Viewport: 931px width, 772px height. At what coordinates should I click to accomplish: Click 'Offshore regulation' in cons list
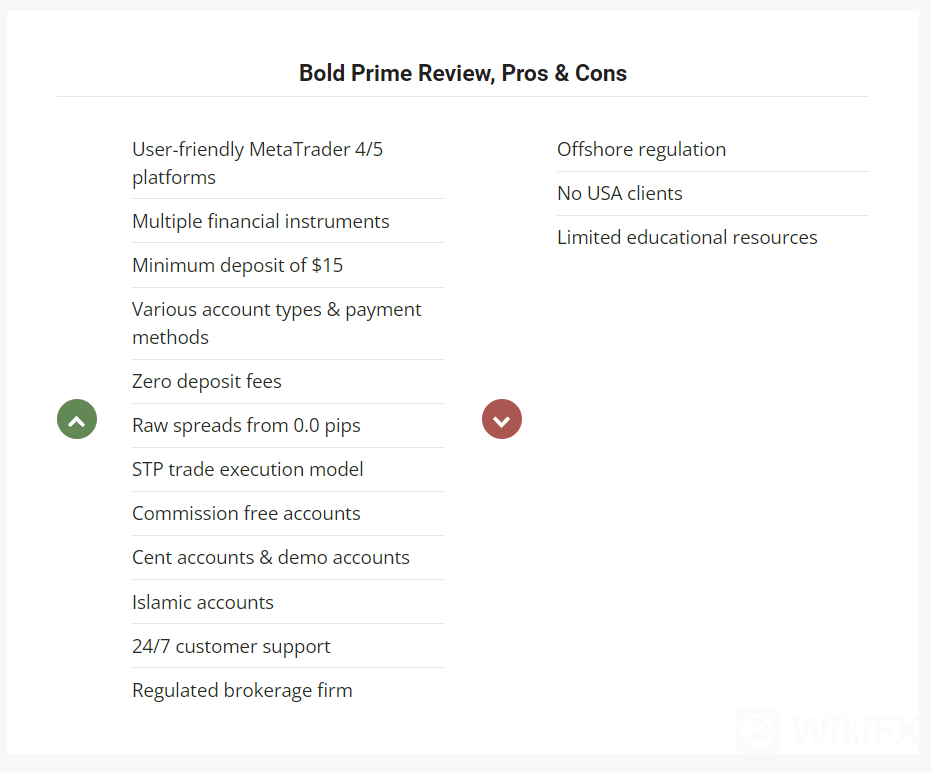(641, 149)
